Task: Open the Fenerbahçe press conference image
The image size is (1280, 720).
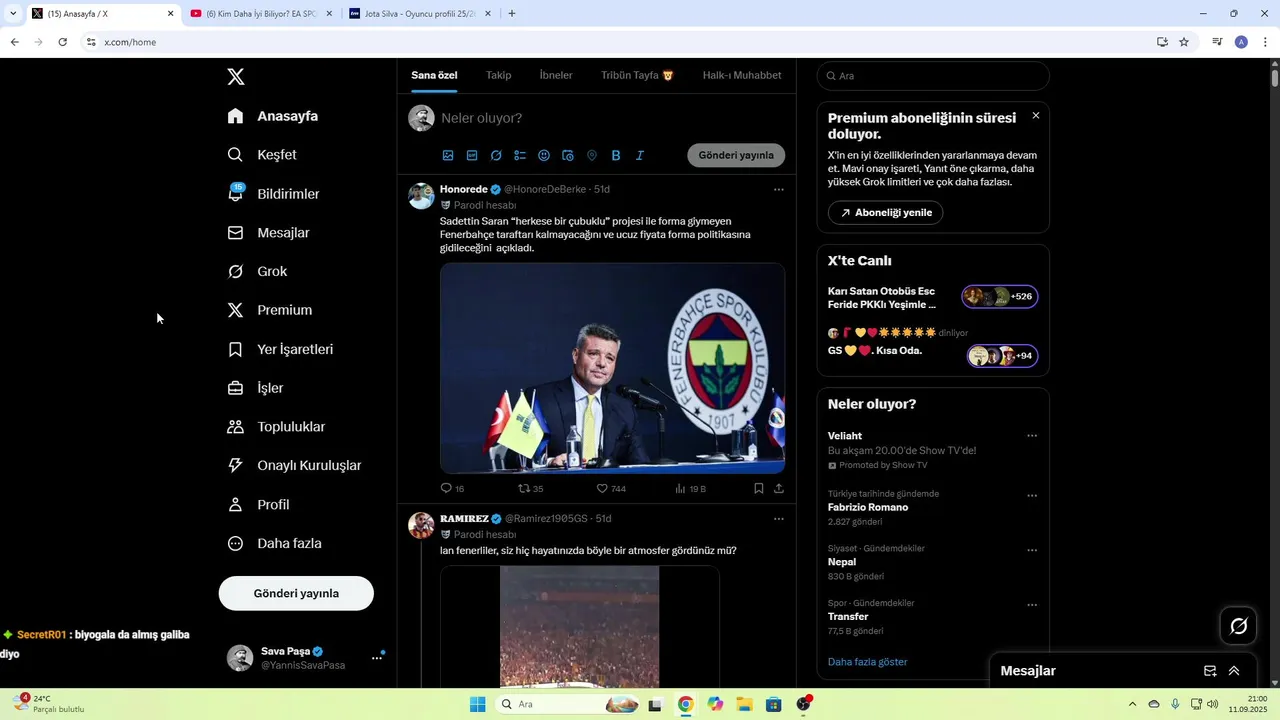Action: click(x=612, y=368)
